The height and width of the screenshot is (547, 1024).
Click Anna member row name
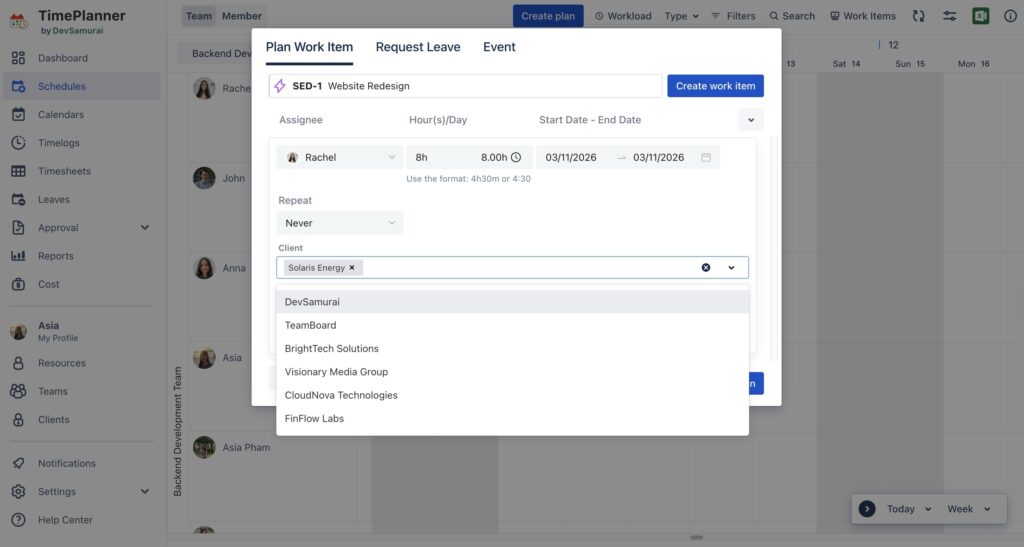coord(234,268)
